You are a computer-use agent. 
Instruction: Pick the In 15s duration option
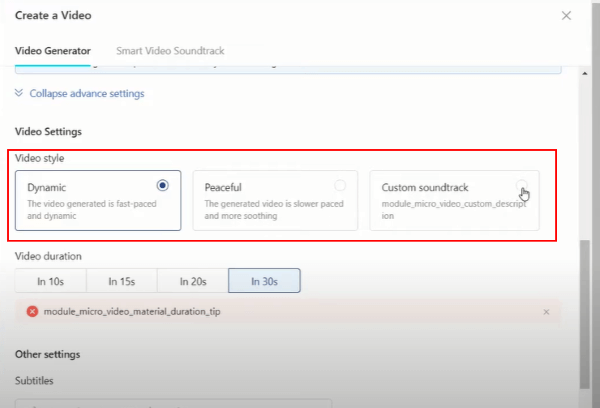pos(120,282)
